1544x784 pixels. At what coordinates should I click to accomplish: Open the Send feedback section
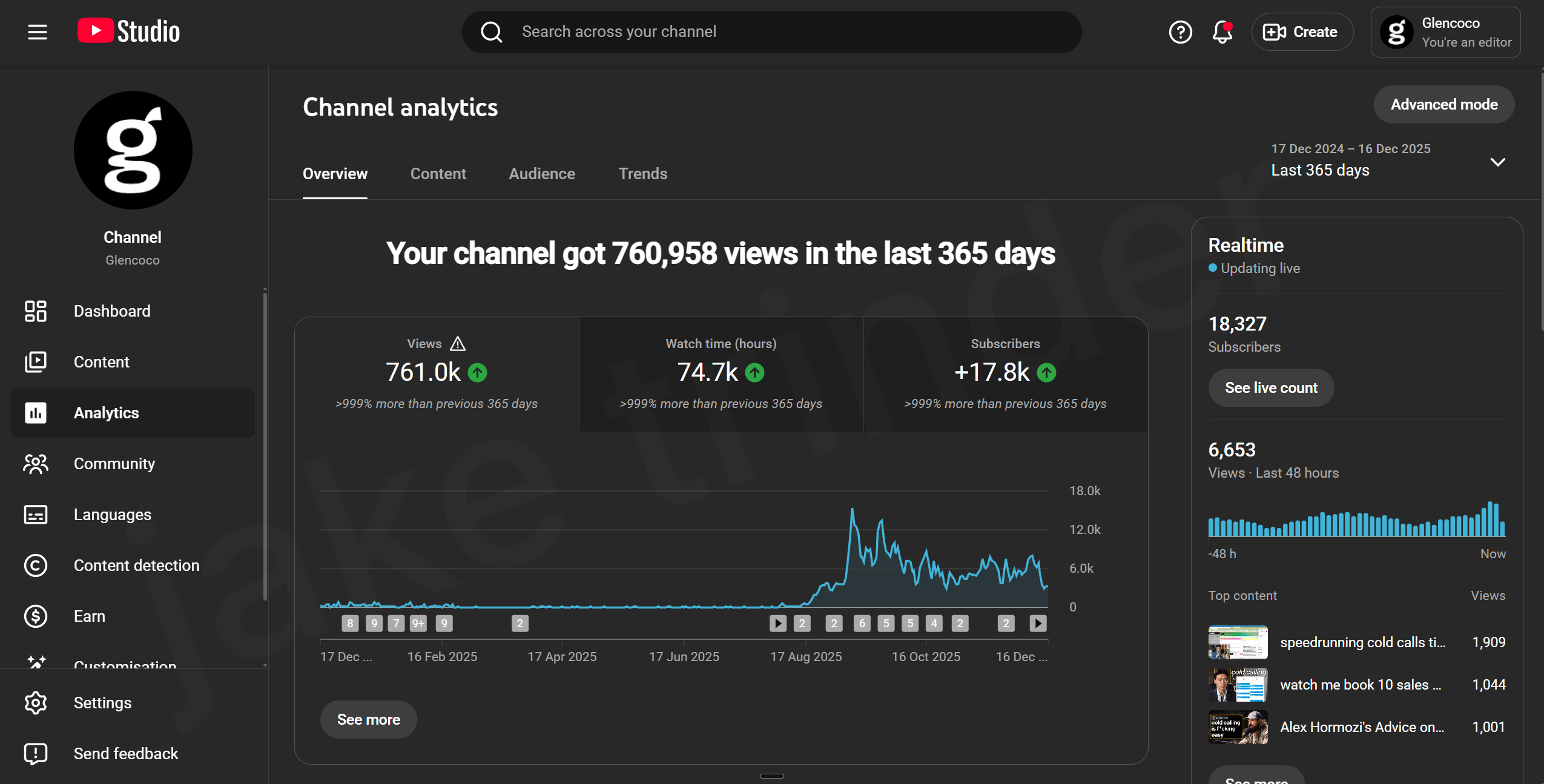click(125, 753)
